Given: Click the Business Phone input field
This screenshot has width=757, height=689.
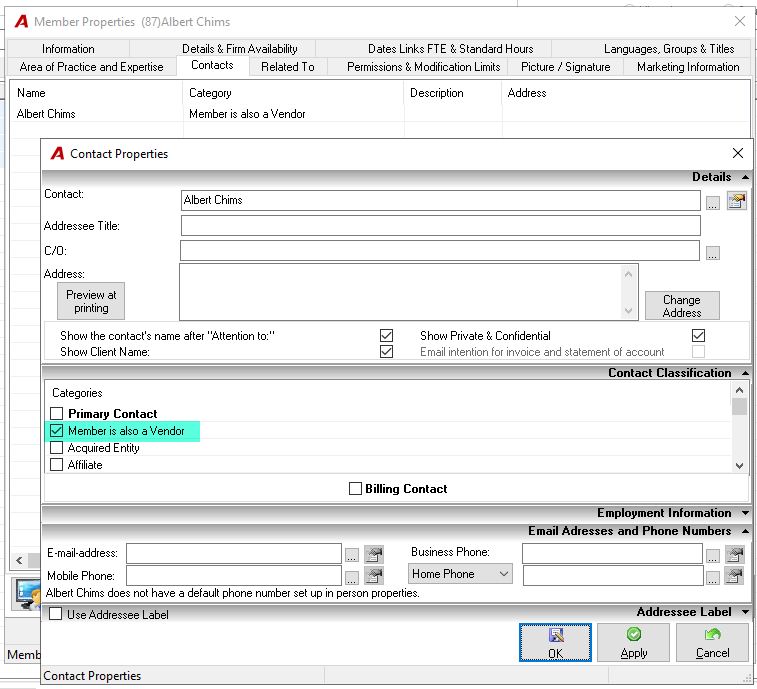Looking at the screenshot, I should tap(612, 553).
